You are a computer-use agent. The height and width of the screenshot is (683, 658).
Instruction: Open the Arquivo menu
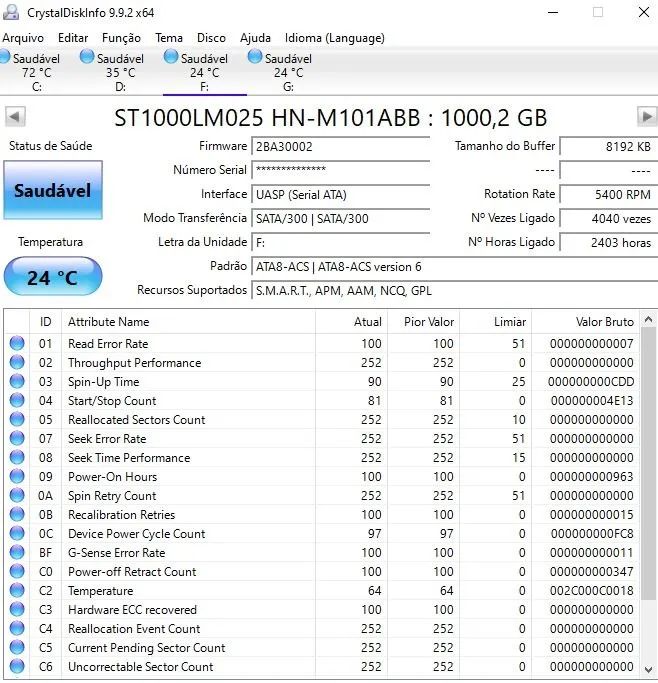[x=23, y=38]
